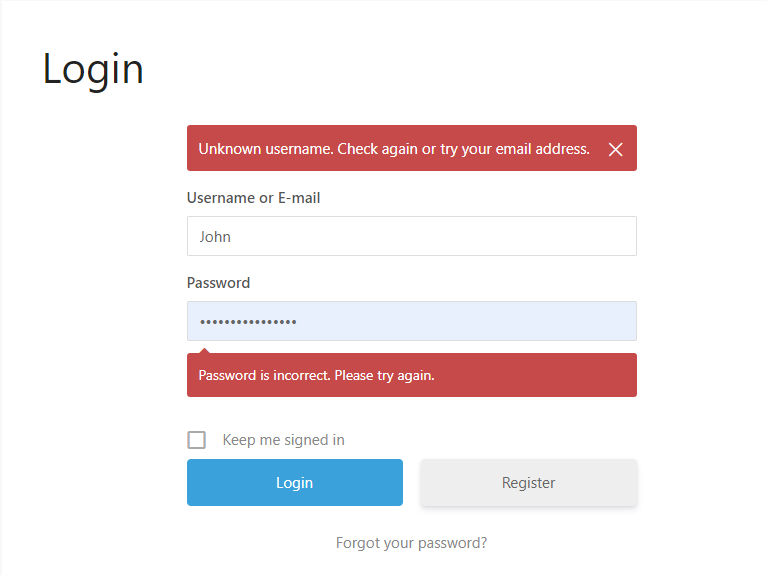Click the word "E-mail" in the username label

coord(299,198)
